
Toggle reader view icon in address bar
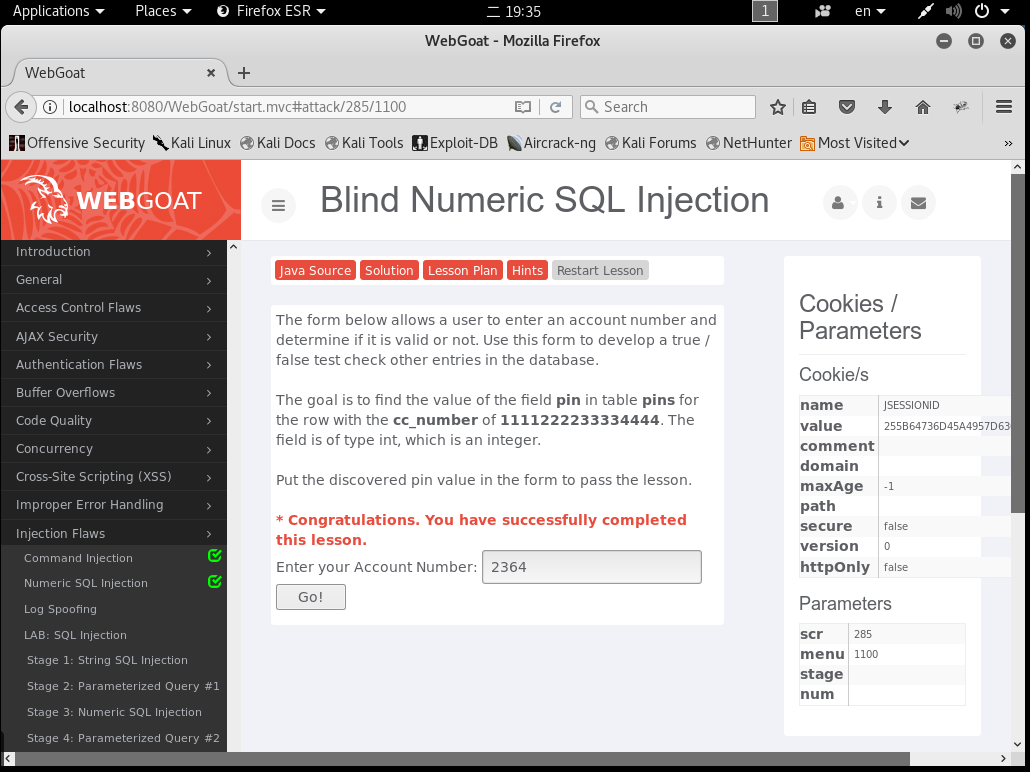click(523, 107)
